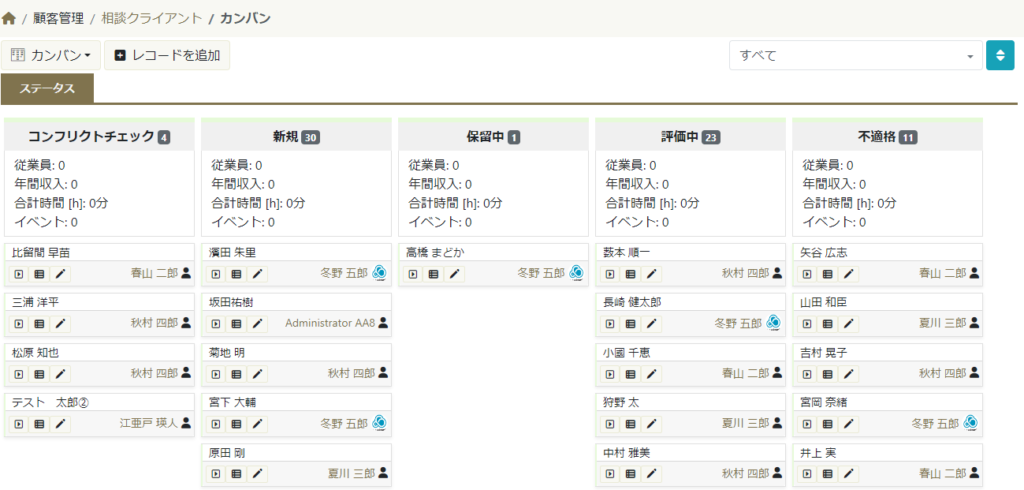Open detail view icon on 宮岡 奈緒 card
The height and width of the screenshot is (490, 1024).
click(x=827, y=423)
